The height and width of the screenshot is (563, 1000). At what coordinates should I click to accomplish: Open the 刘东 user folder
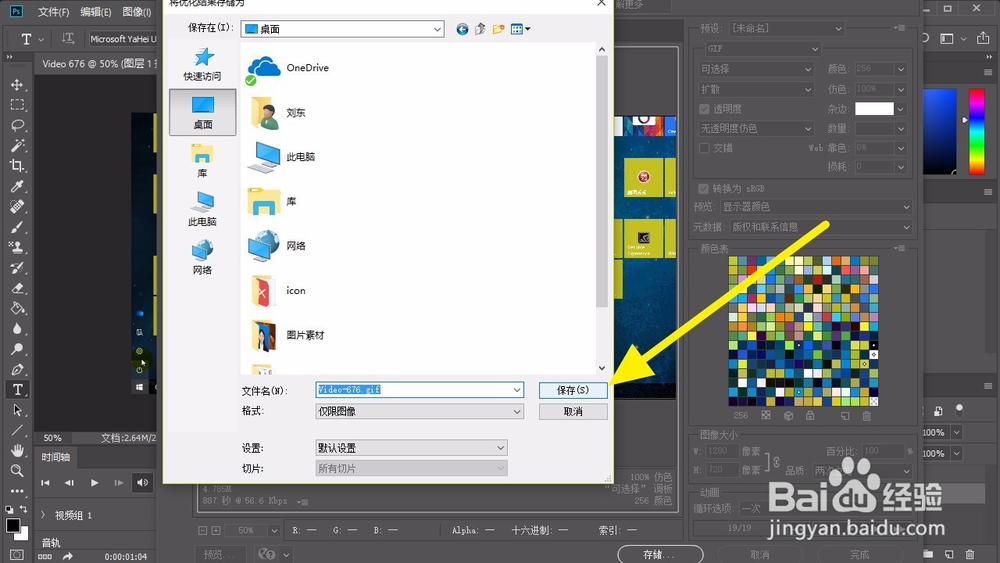click(278, 113)
